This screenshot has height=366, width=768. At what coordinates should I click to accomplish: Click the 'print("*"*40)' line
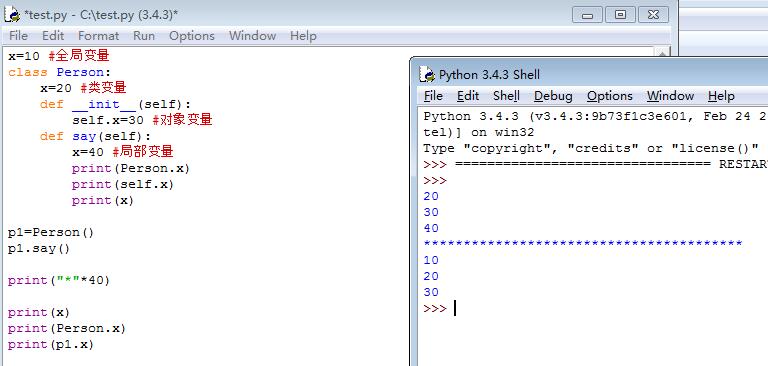[x=59, y=280]
